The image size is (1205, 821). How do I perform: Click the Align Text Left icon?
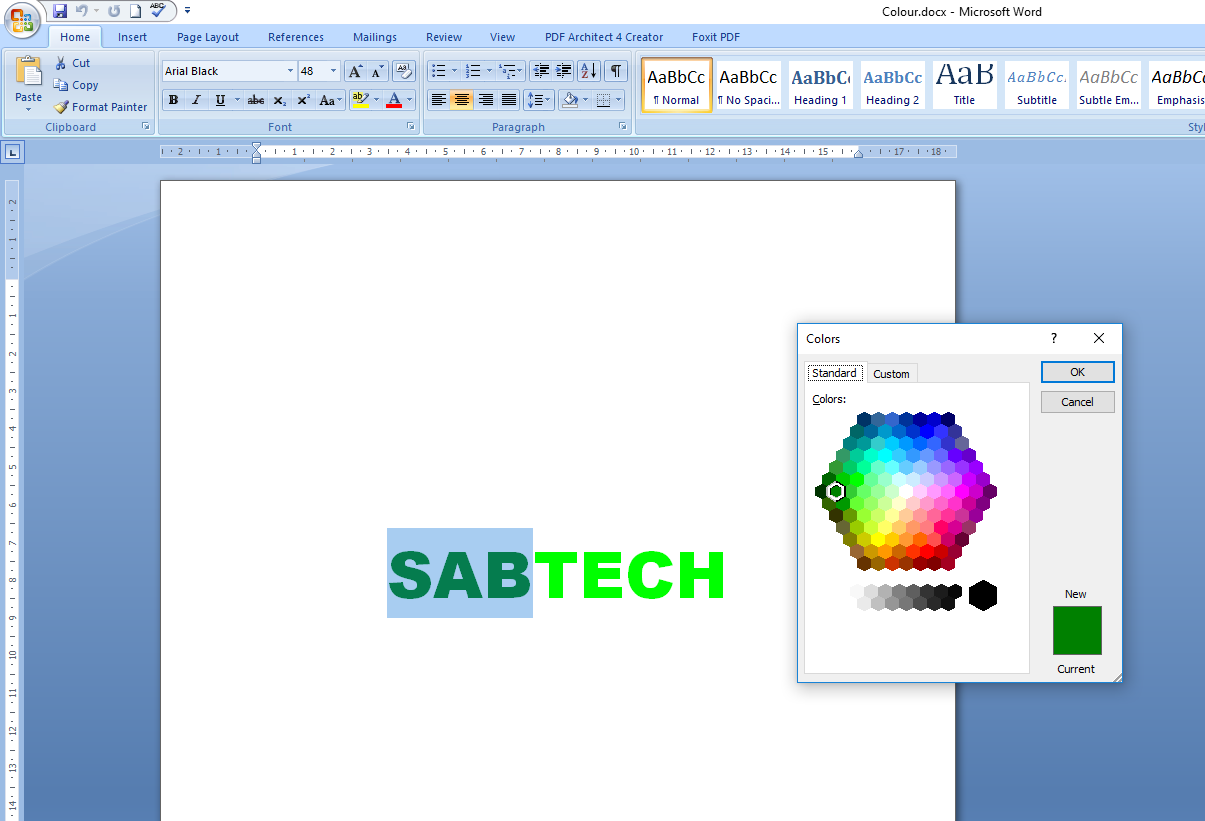[438, 100]
